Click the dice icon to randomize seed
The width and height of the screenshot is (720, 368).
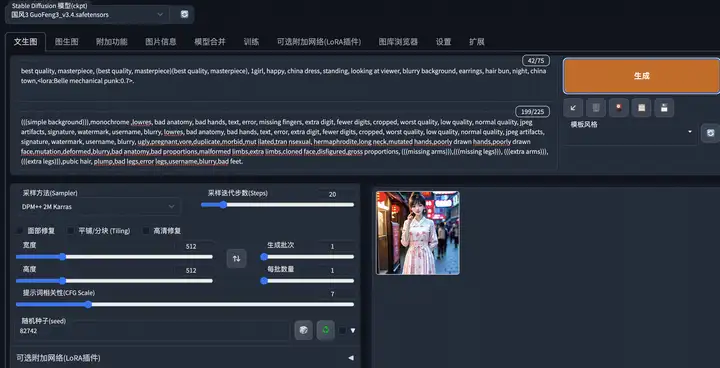coord(304,330)
